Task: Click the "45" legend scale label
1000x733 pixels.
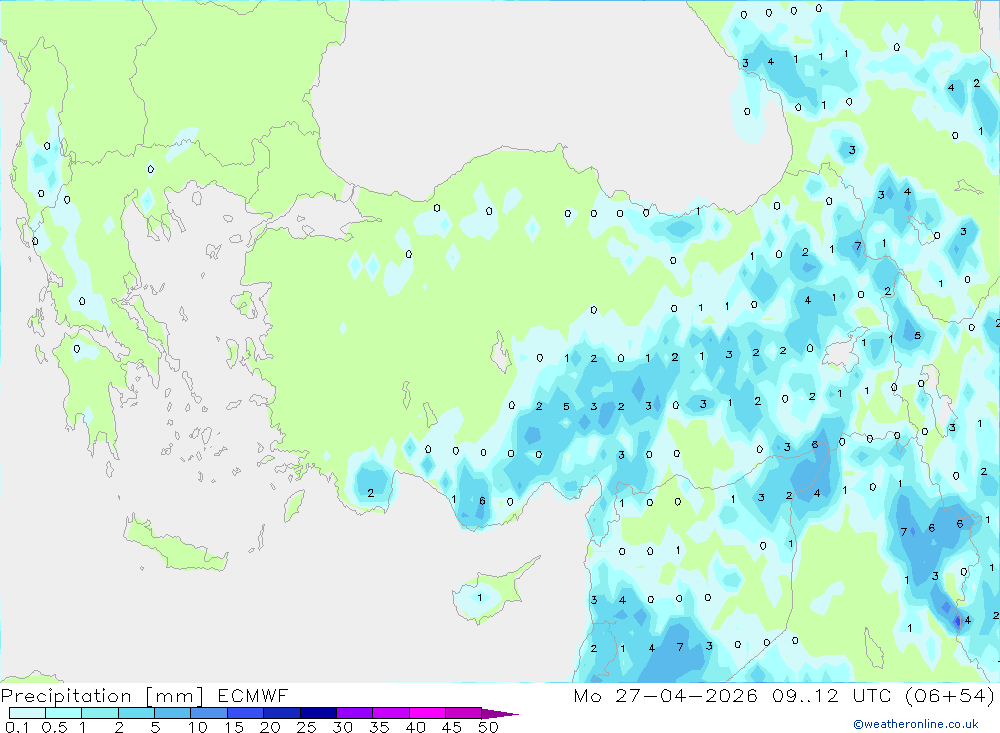Action: pyautogui.click(x=452, y=727)
